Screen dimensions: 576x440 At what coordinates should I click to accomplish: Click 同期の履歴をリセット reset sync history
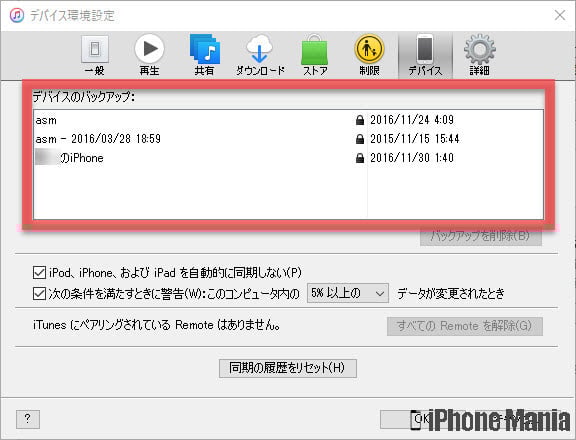[288, 368]
